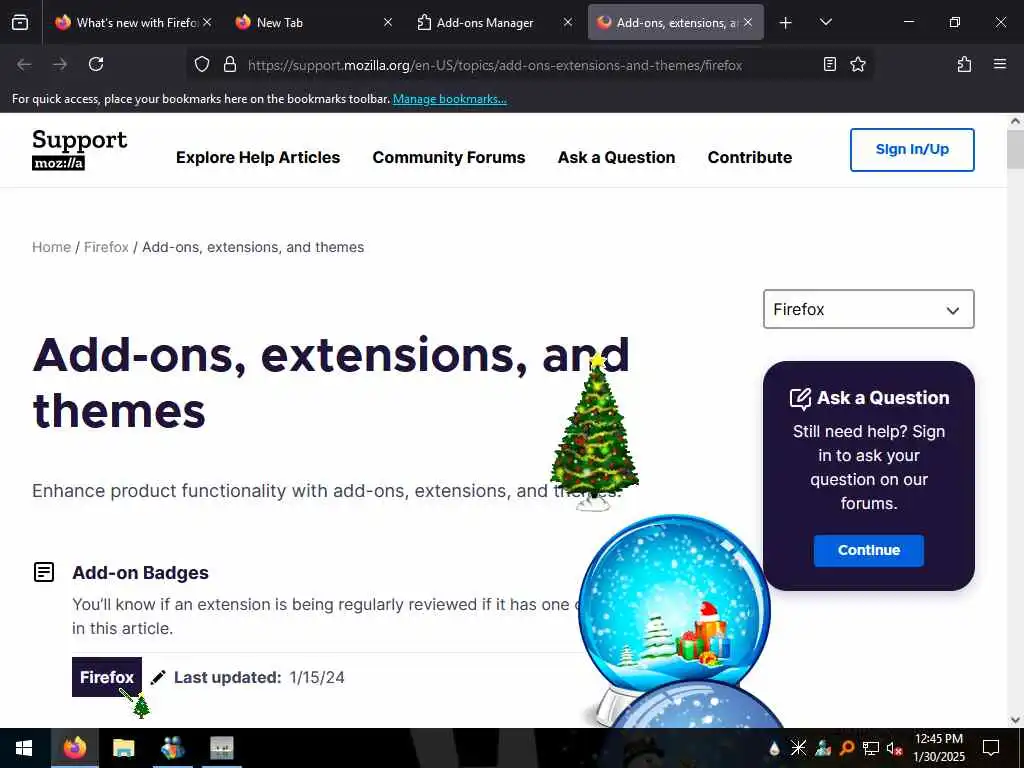Open the muted volume tray icon

tap(895, 748)
